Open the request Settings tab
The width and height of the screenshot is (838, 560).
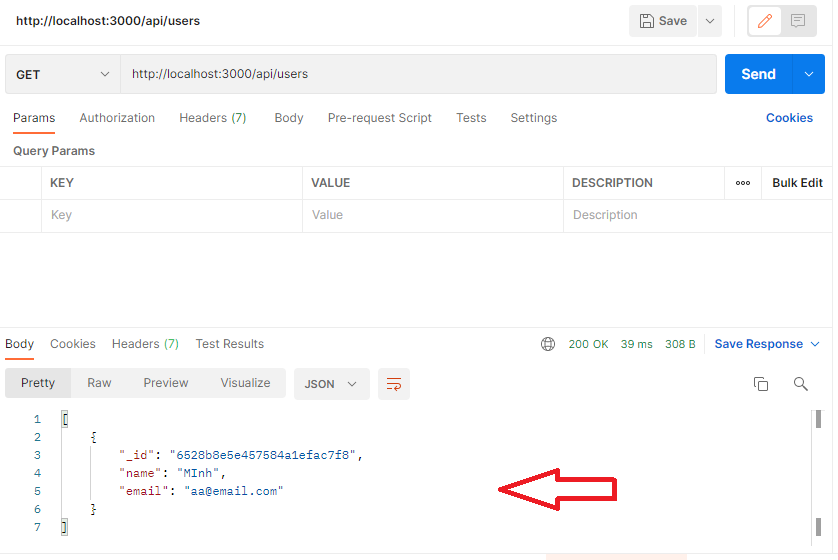(534, 118)
